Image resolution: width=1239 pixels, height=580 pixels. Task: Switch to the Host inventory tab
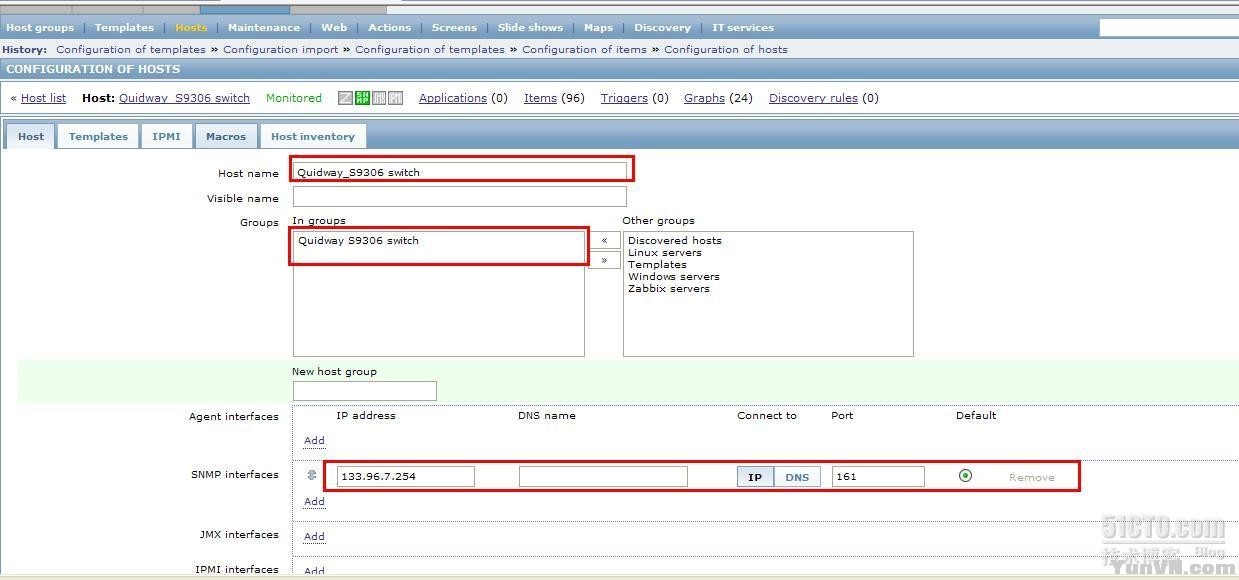click(313, 136)
